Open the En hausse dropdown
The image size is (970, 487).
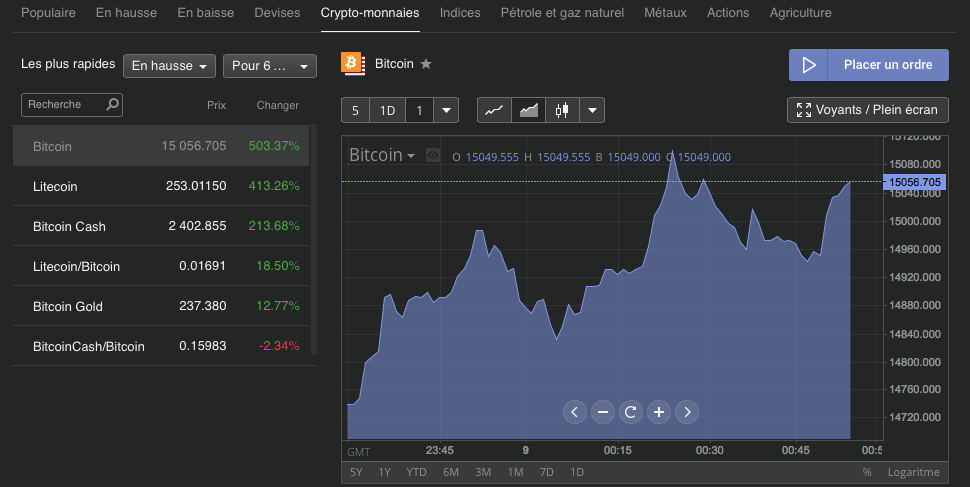pos(169,66)
